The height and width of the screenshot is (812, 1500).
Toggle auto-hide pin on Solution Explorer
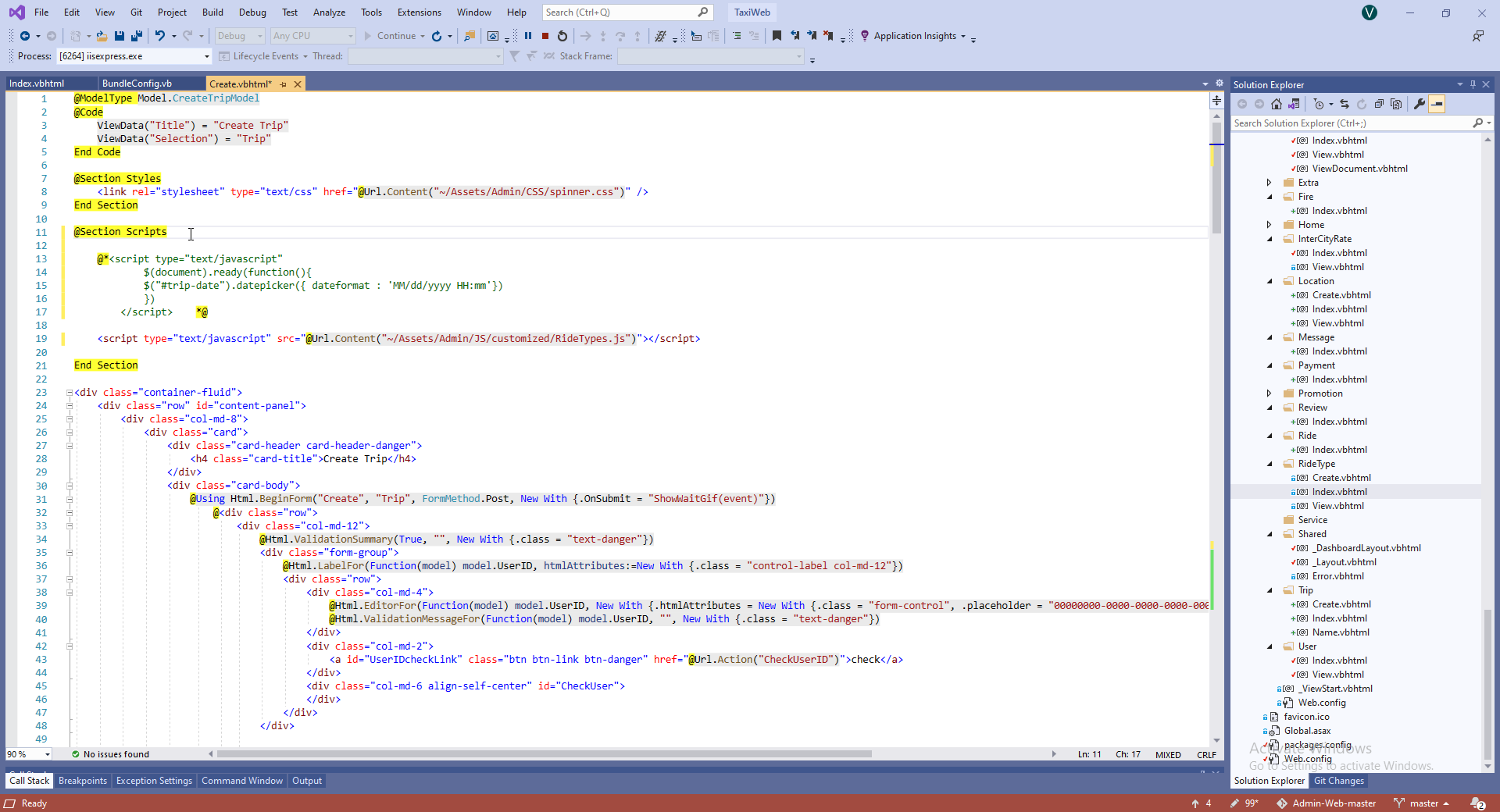1473,84
